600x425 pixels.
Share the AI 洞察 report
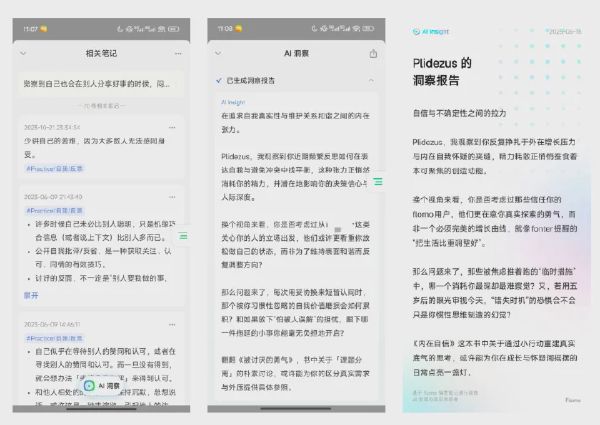tap(373, 54)
